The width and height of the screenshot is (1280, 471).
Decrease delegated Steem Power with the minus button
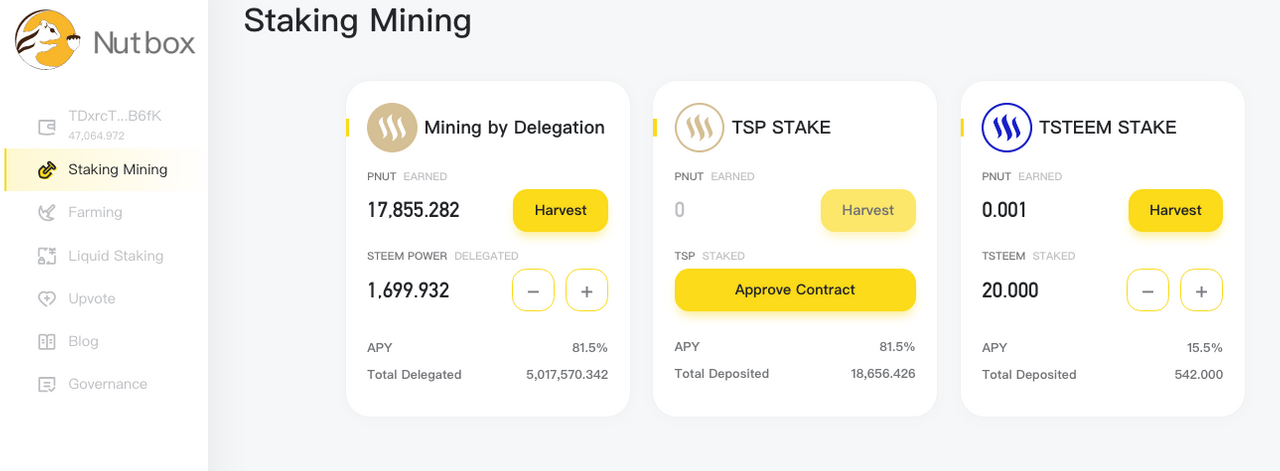click(533, 291)
